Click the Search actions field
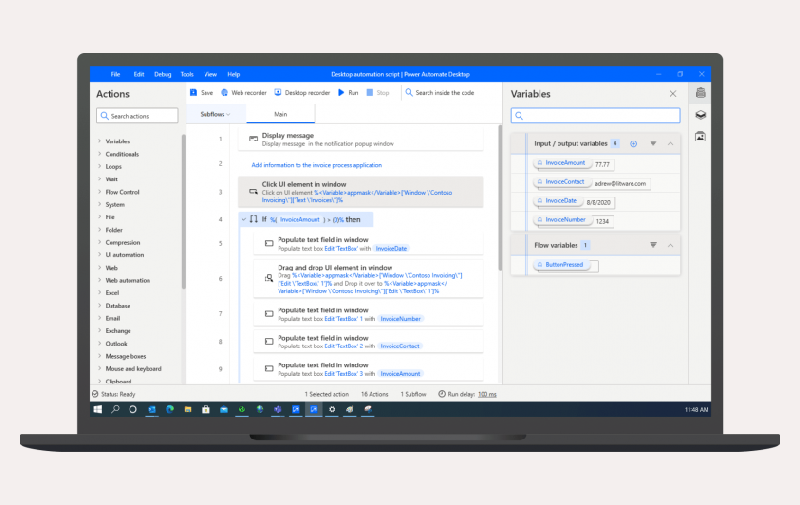 tap(137, 116)
